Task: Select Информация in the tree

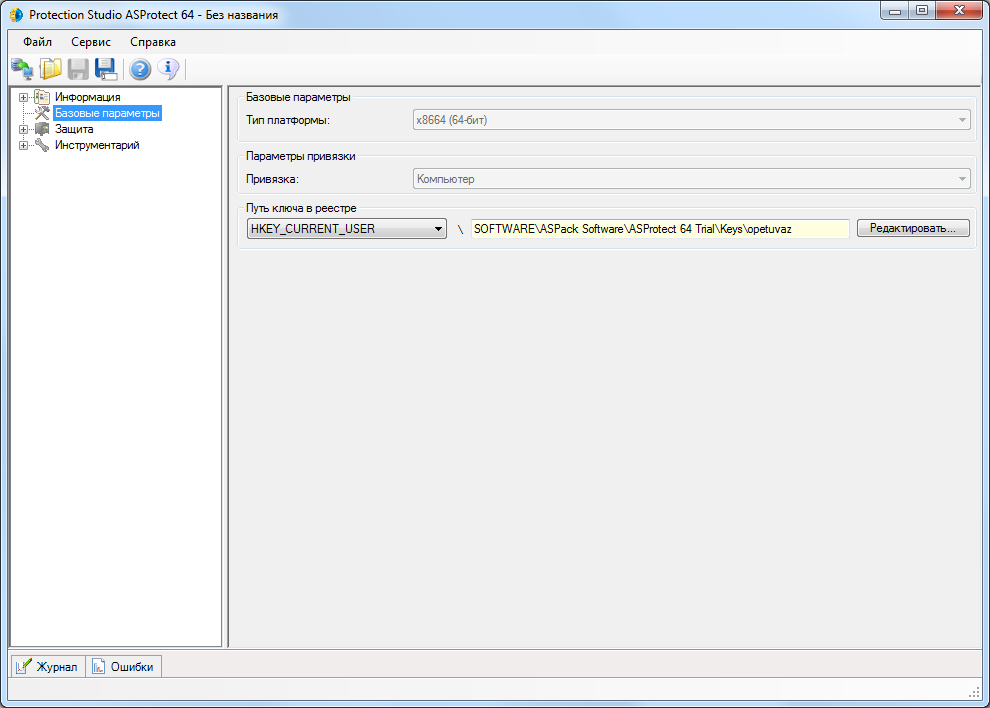Action: point(88,97)
